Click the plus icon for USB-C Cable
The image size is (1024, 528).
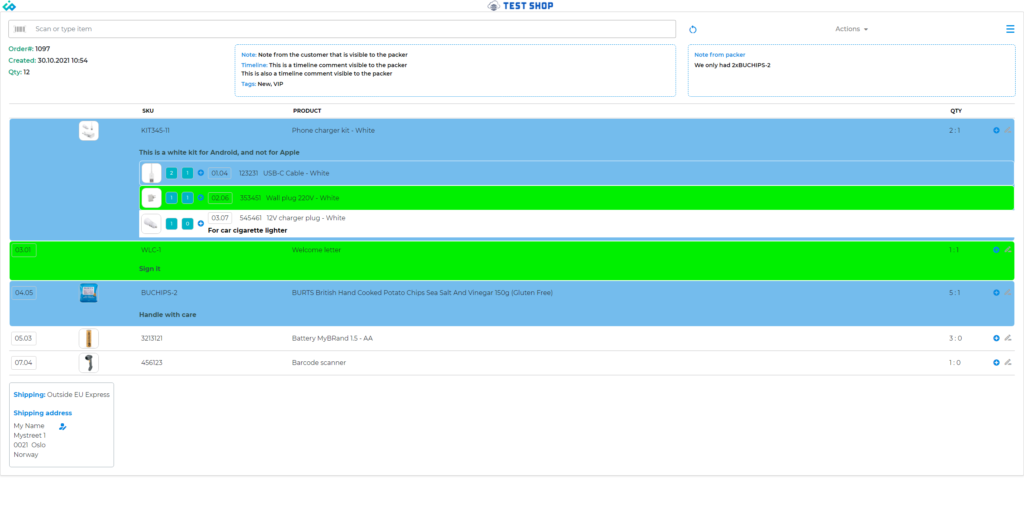(200, 173)
